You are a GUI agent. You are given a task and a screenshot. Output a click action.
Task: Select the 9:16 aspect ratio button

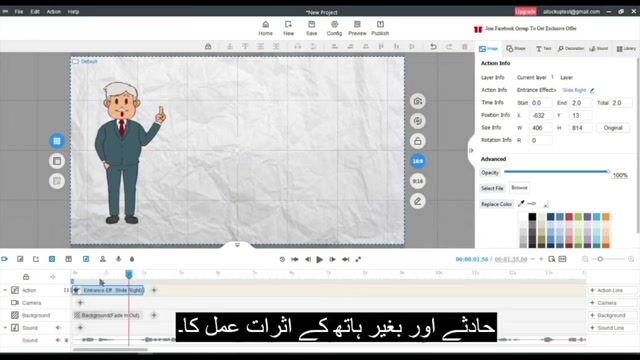tap(418, 181)
